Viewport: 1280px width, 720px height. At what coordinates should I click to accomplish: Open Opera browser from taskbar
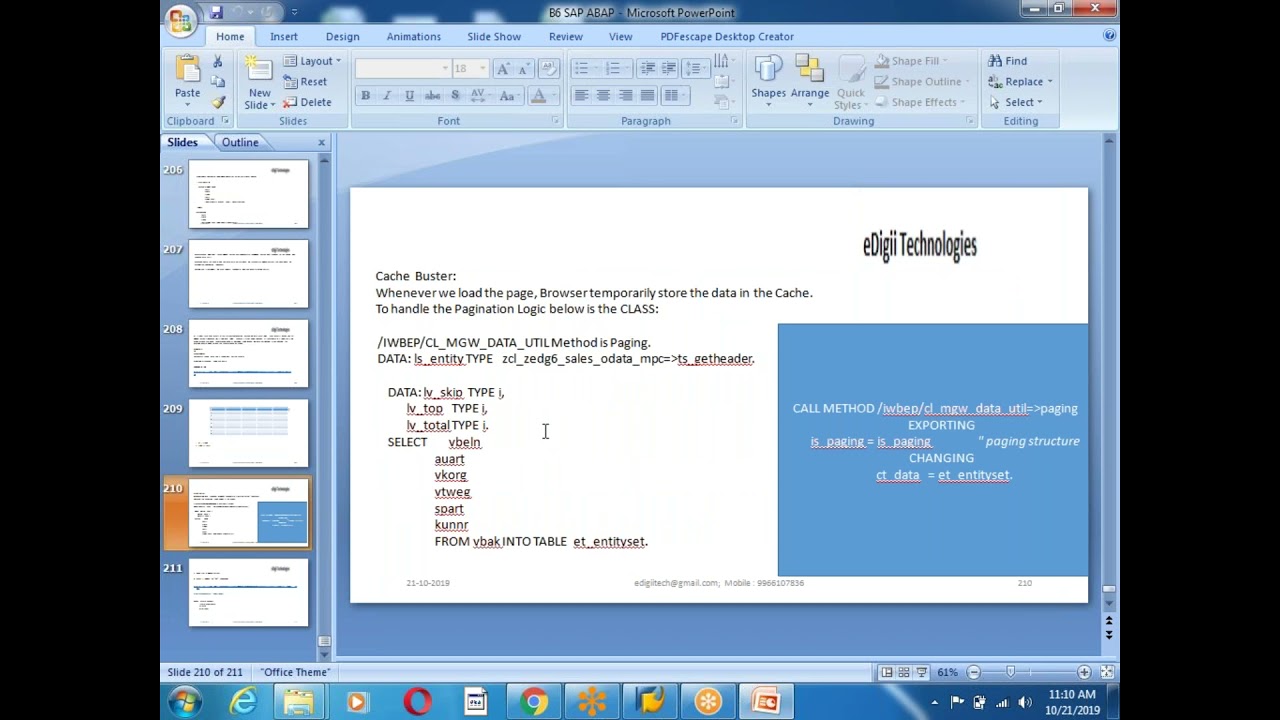pos(417,702)
